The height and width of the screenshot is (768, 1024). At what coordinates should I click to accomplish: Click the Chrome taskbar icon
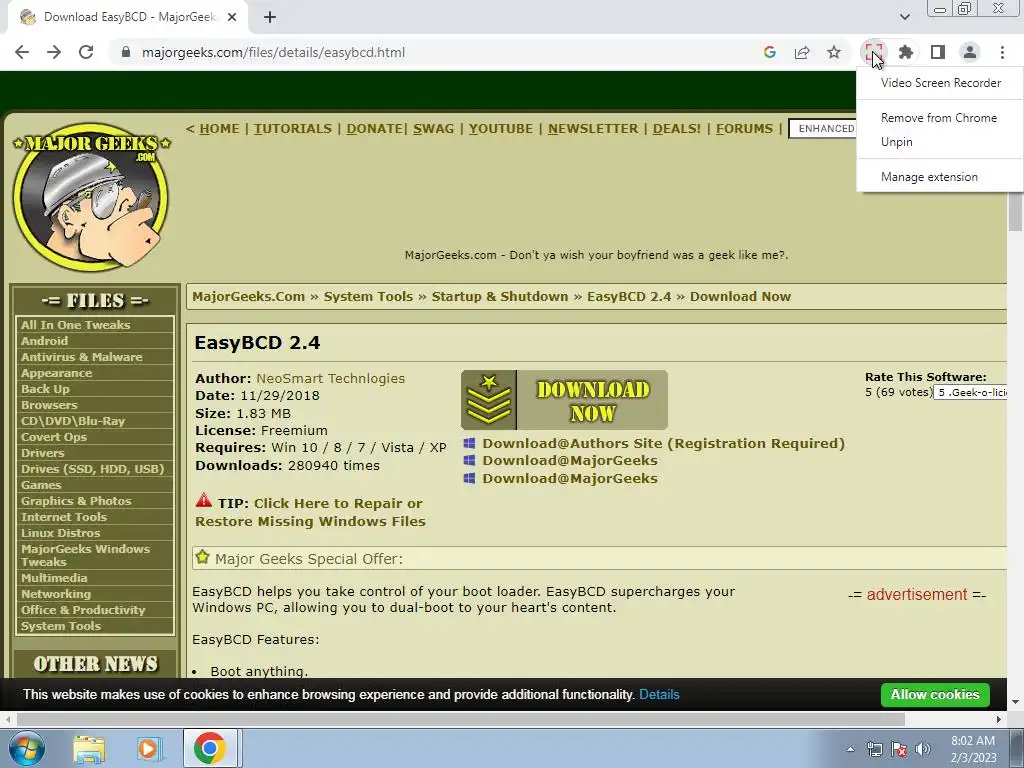210,748
